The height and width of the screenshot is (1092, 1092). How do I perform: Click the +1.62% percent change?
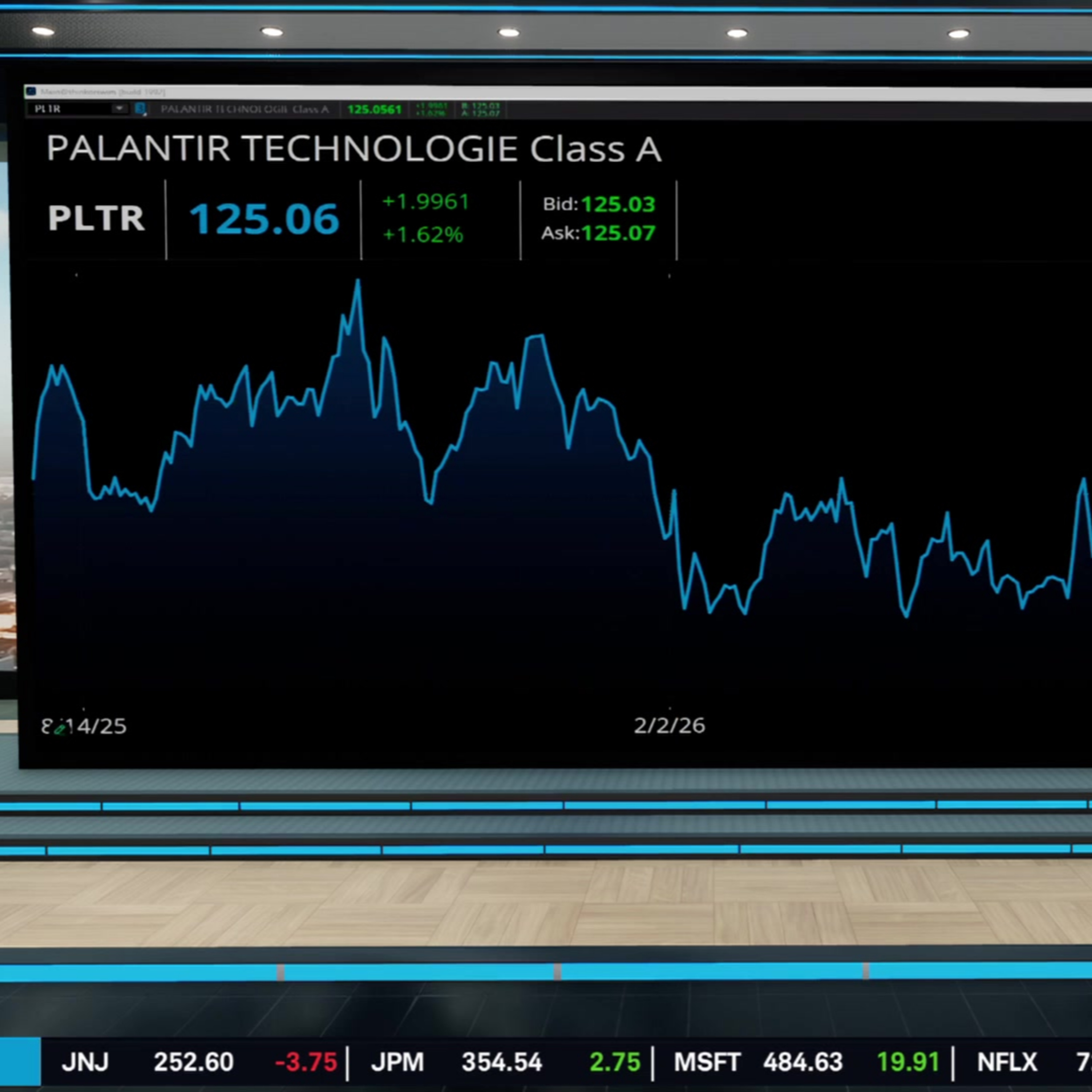point(423,234)
